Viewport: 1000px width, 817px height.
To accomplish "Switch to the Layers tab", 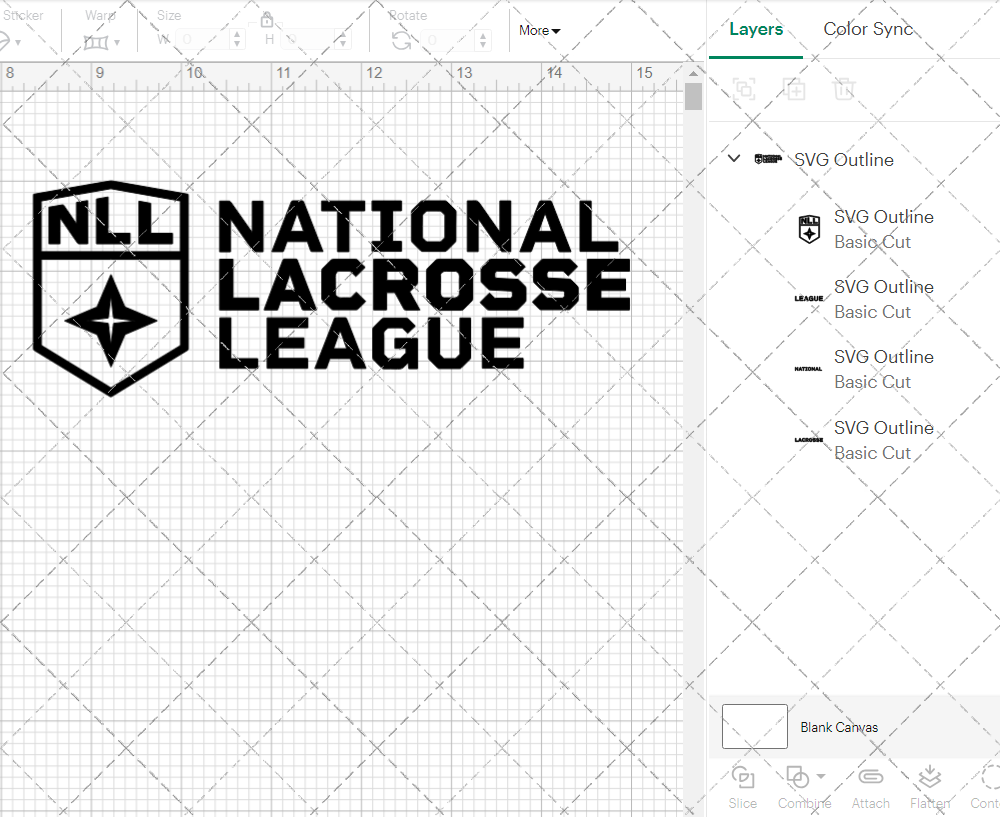I will 756,29.
